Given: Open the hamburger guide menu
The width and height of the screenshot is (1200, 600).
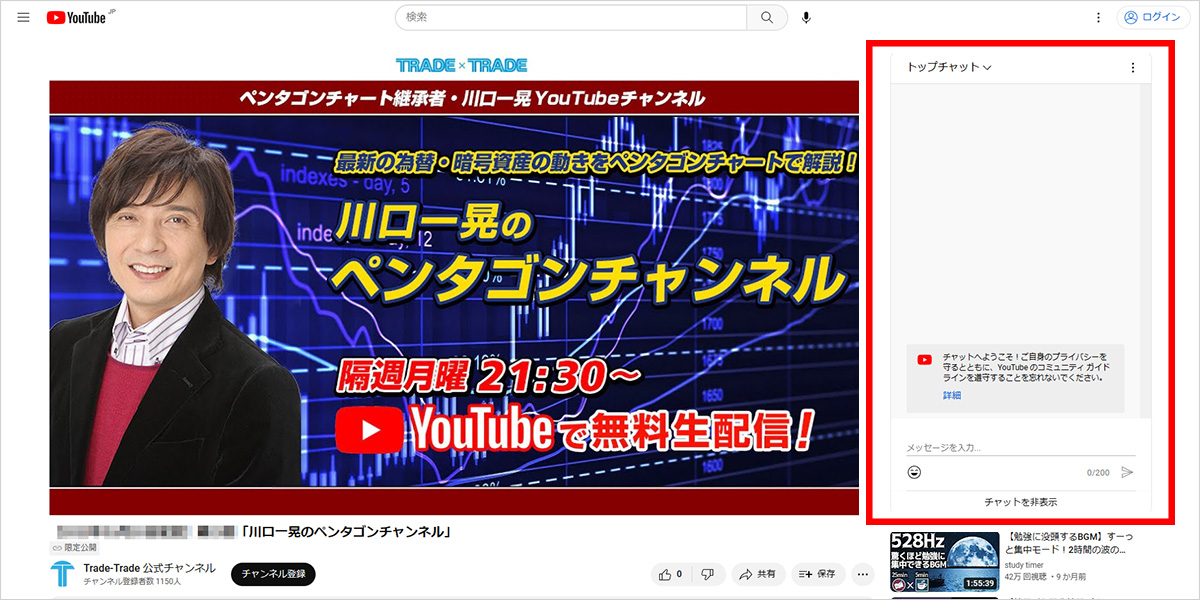Looking at the screenshot, I should pos(24,17).
